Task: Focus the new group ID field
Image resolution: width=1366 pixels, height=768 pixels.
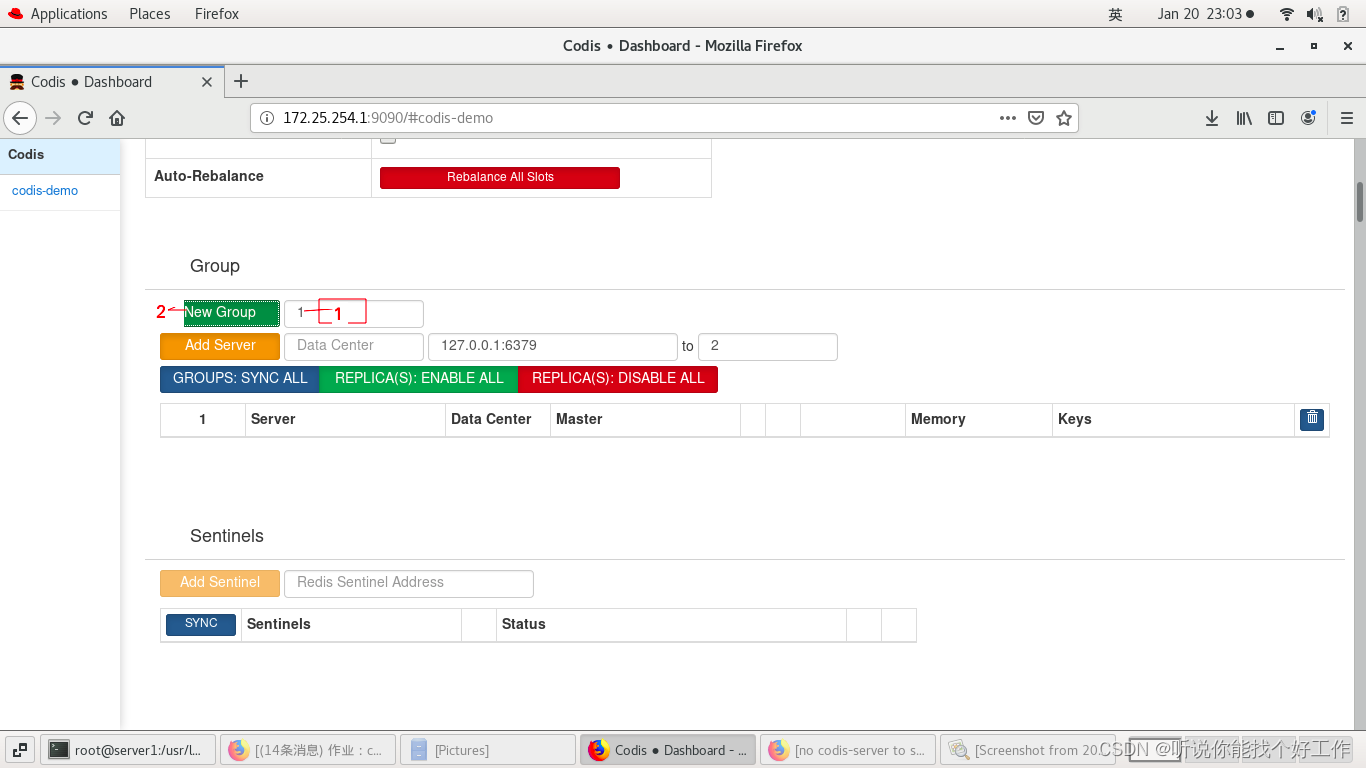Action: pos(354,313)
